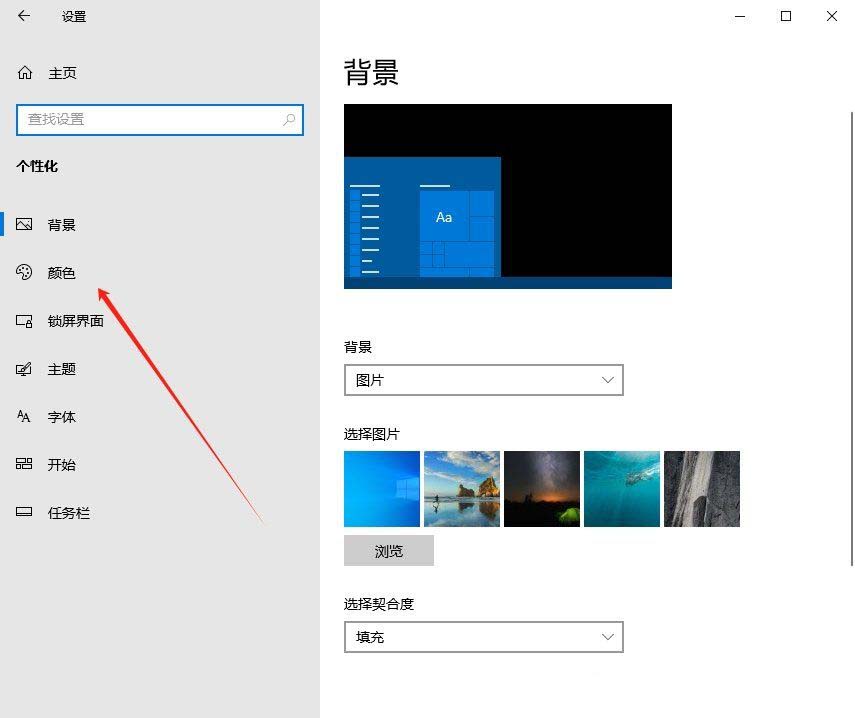Click the 任务栏 (Taskbar) sidebar icon
The width and height of the screenshot is (855, 718).
[24, 512]
